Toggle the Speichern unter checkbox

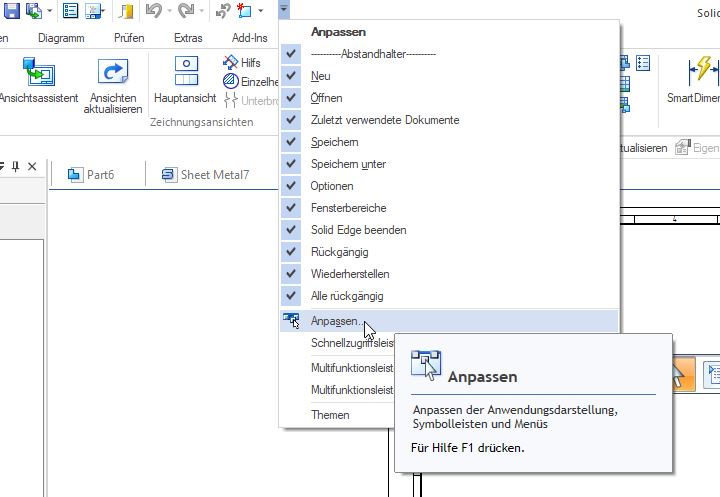tap(291, 164)
